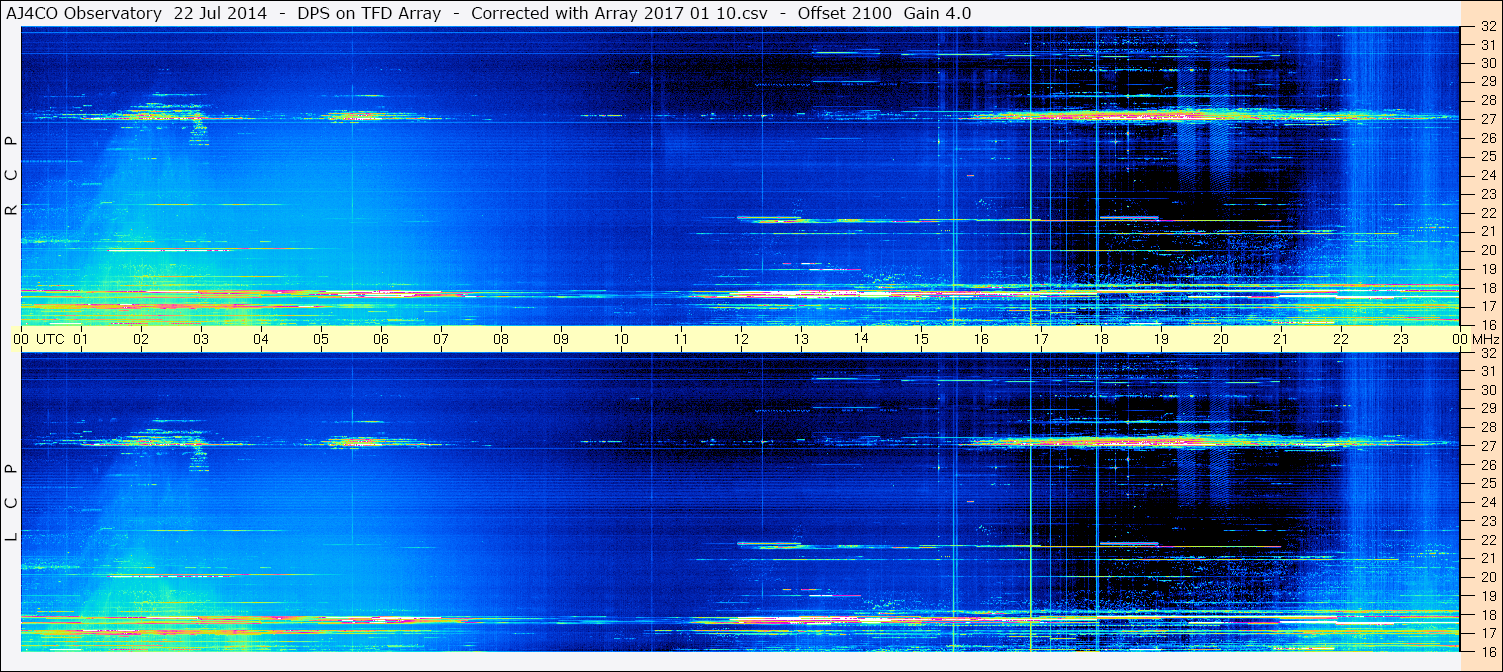Click hour 03 on the UTC time axis
Screen dimensions: 1503x672
pos(201,339)
